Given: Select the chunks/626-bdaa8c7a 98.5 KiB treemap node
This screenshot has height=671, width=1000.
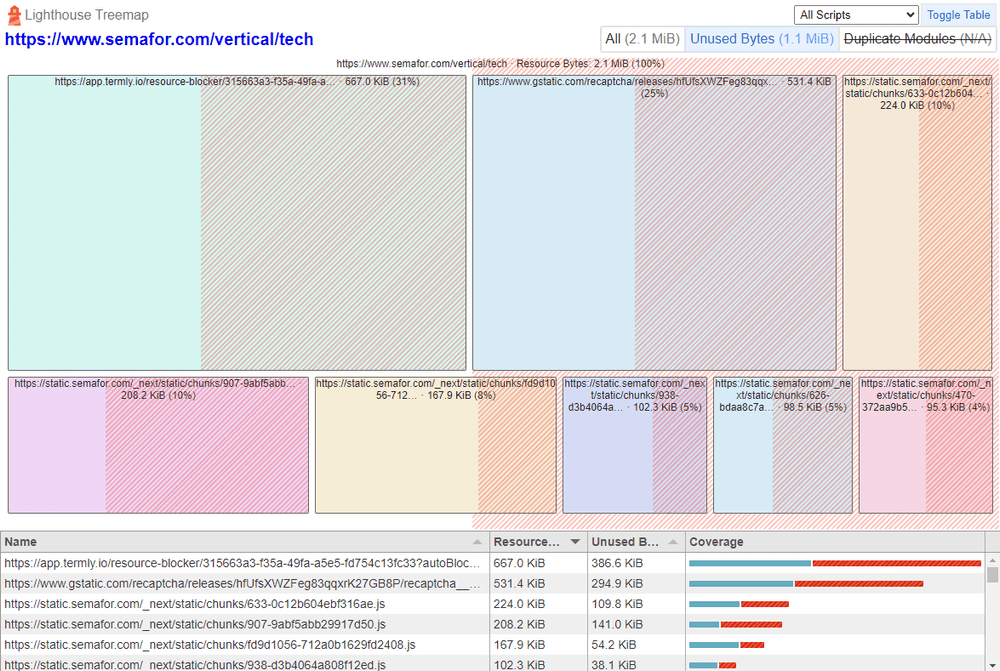Looking at the screenshot, I should click(x=783, y=445).
